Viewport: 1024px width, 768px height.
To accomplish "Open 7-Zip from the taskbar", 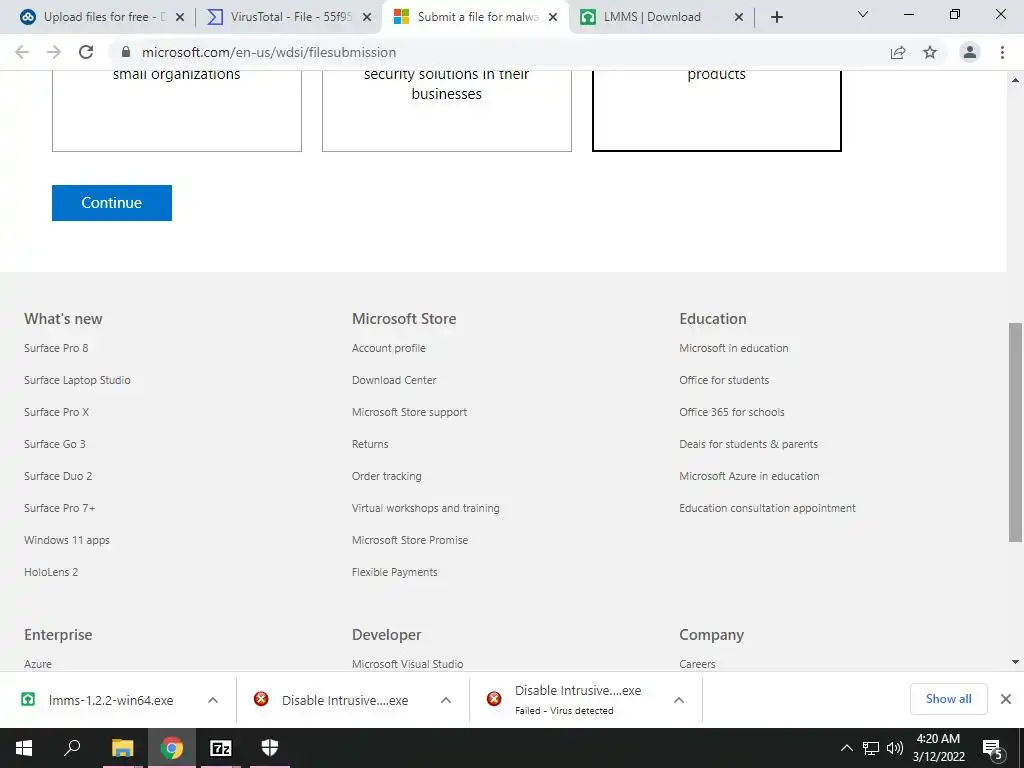I will 221,748.
